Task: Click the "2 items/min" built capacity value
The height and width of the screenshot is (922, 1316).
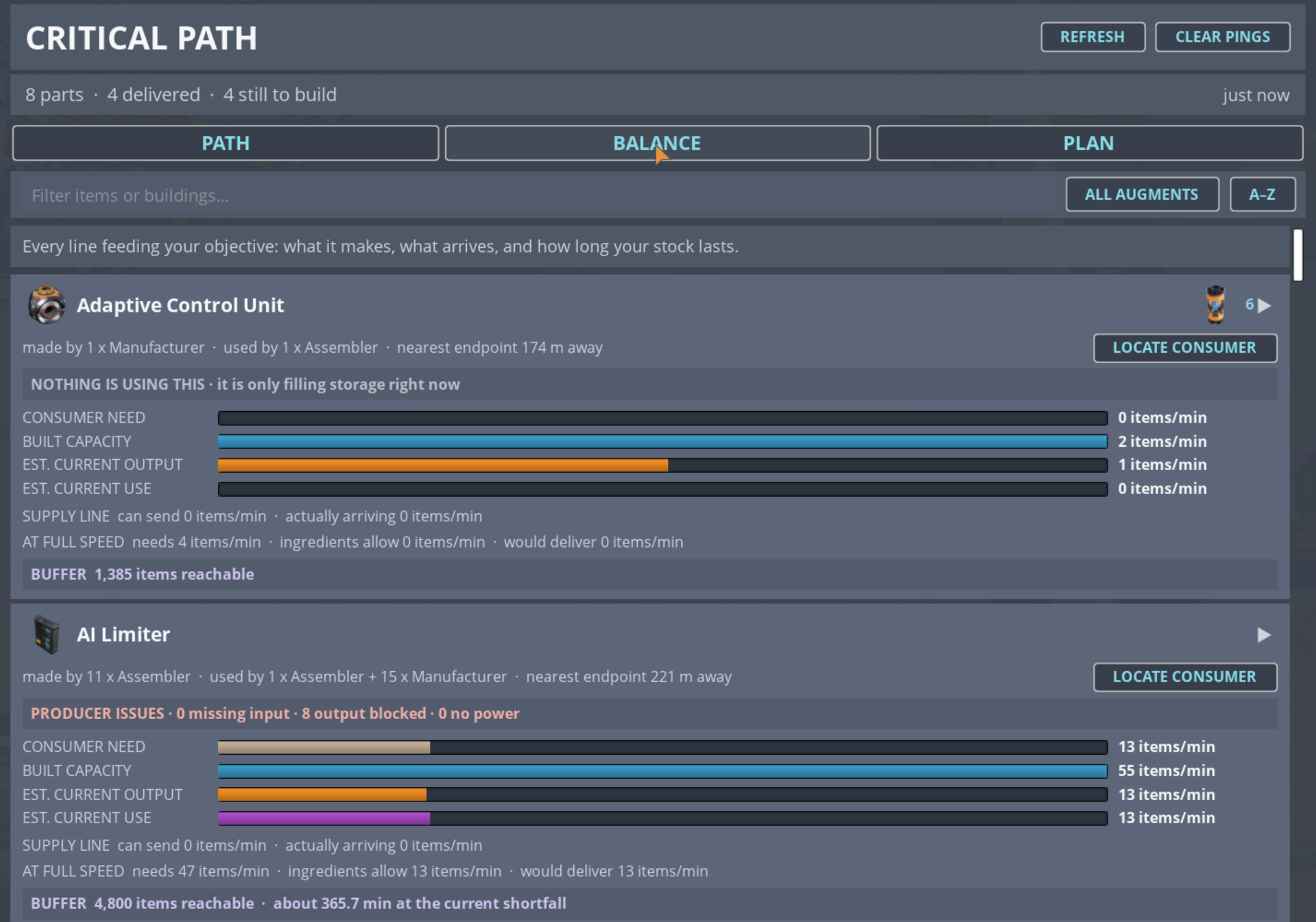Action: (x=1162, y=441)
